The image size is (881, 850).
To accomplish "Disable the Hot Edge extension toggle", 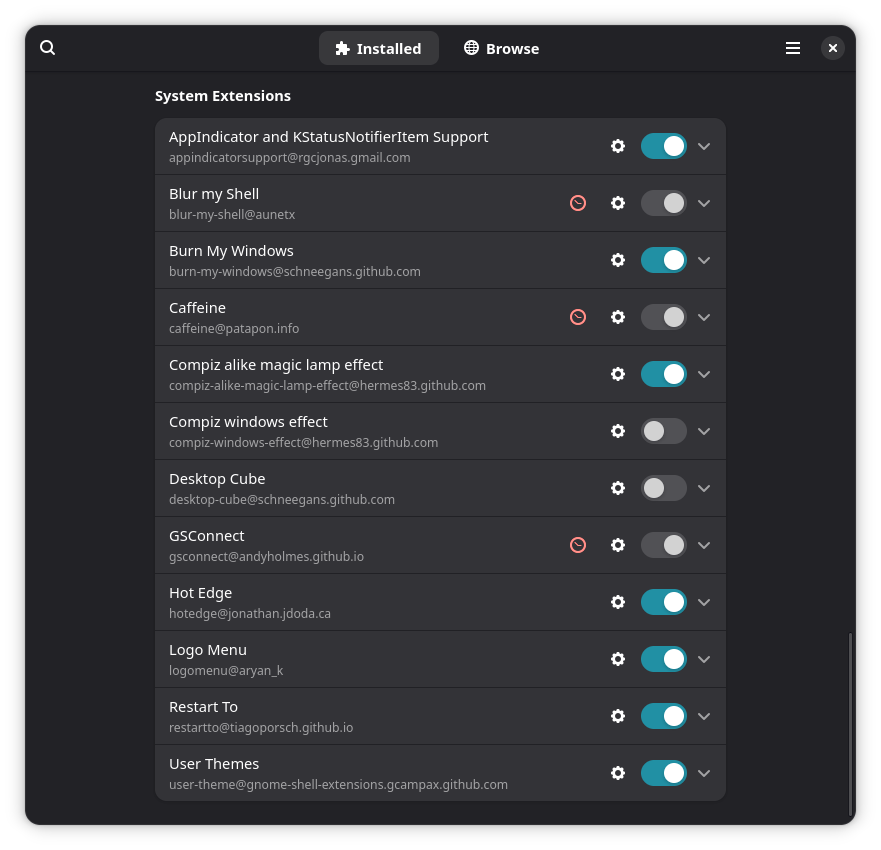I will (664, 602).
